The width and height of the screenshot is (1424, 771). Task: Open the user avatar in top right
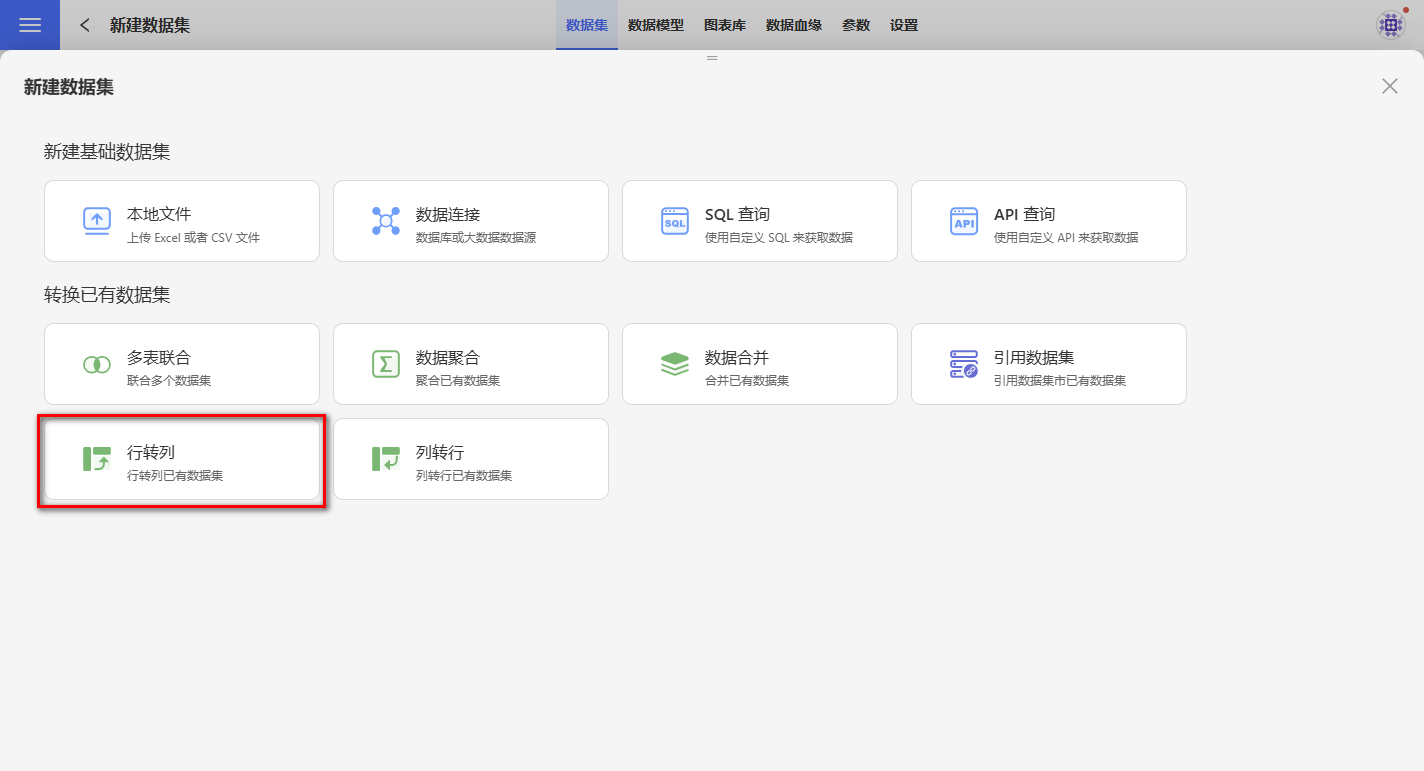1391,25
